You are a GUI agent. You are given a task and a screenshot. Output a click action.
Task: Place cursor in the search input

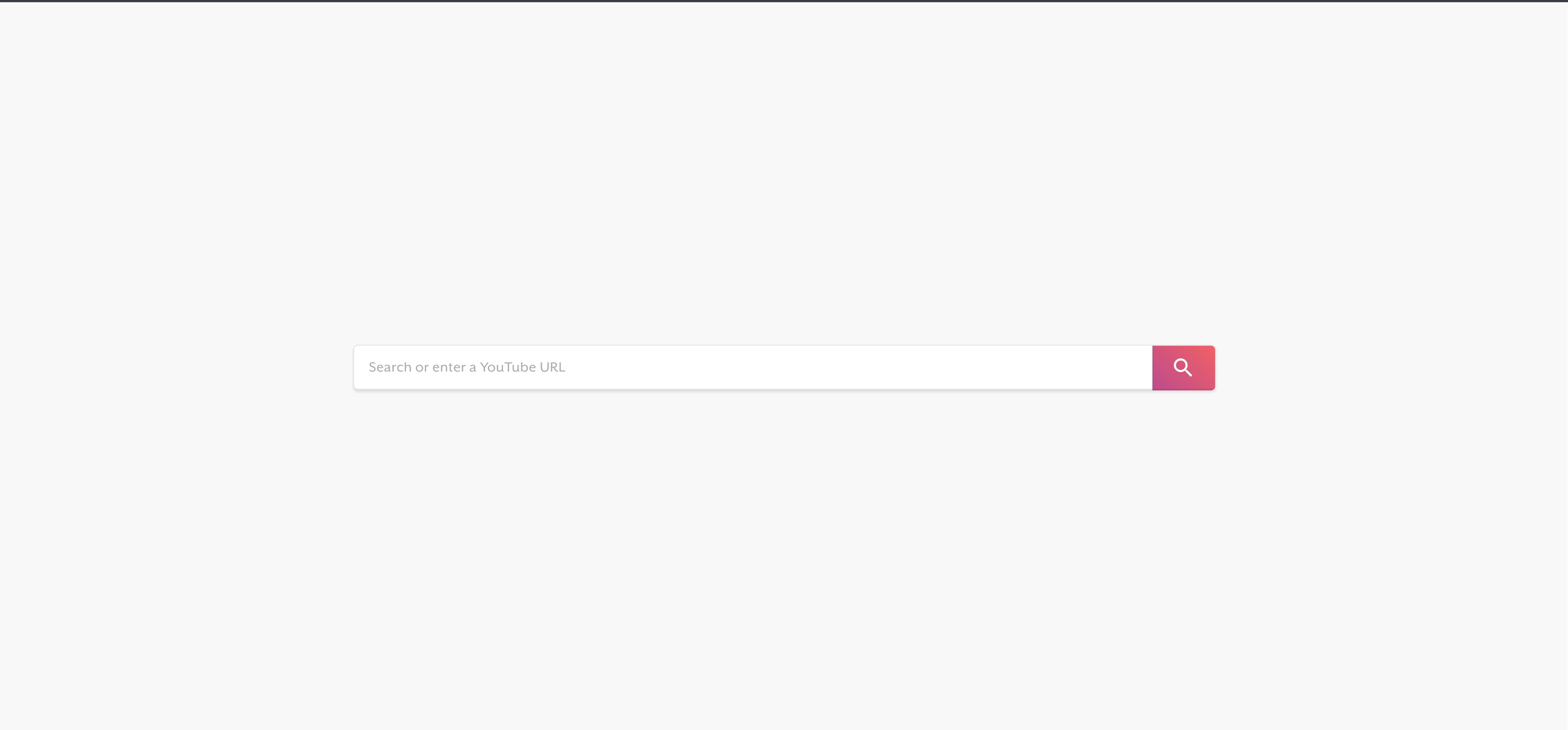tap(753, 367)
